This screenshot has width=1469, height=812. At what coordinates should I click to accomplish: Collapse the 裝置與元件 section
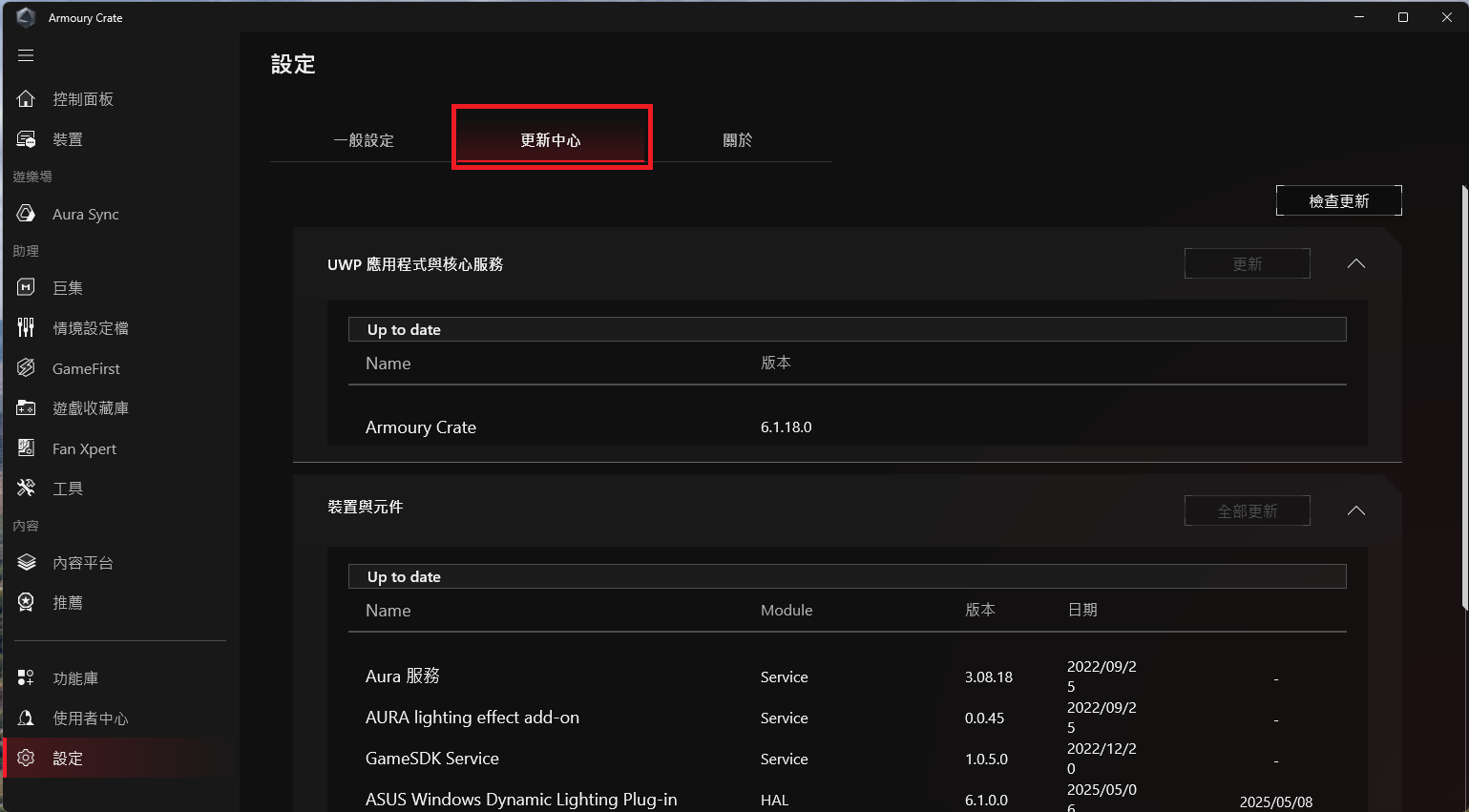pos(1355,510)
